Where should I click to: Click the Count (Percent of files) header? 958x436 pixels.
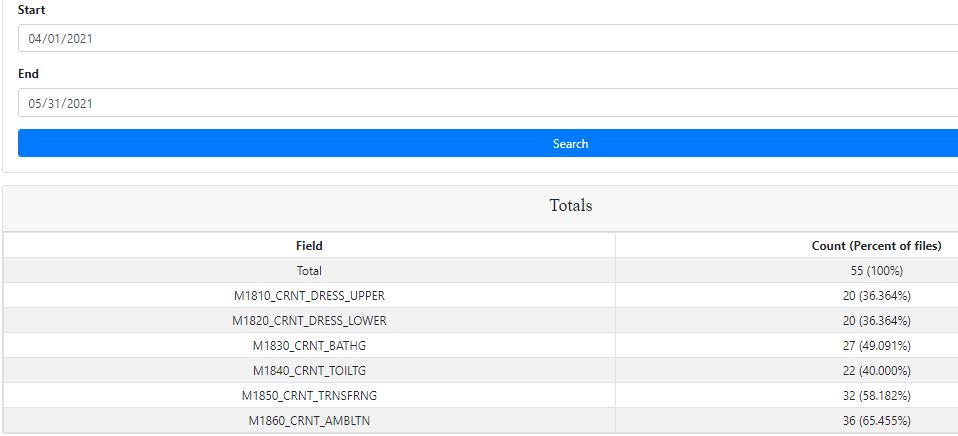pyautogui.click(x=876, y=246)
